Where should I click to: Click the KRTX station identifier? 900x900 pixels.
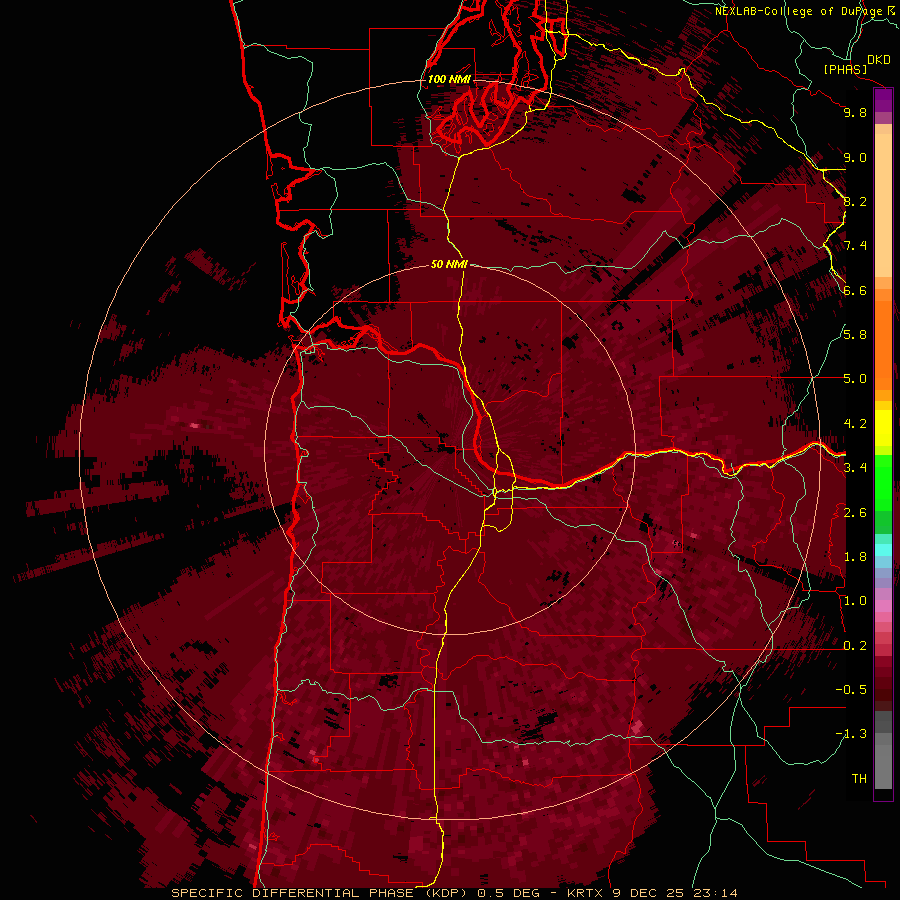pyautogui.click(x=585, y=893)
